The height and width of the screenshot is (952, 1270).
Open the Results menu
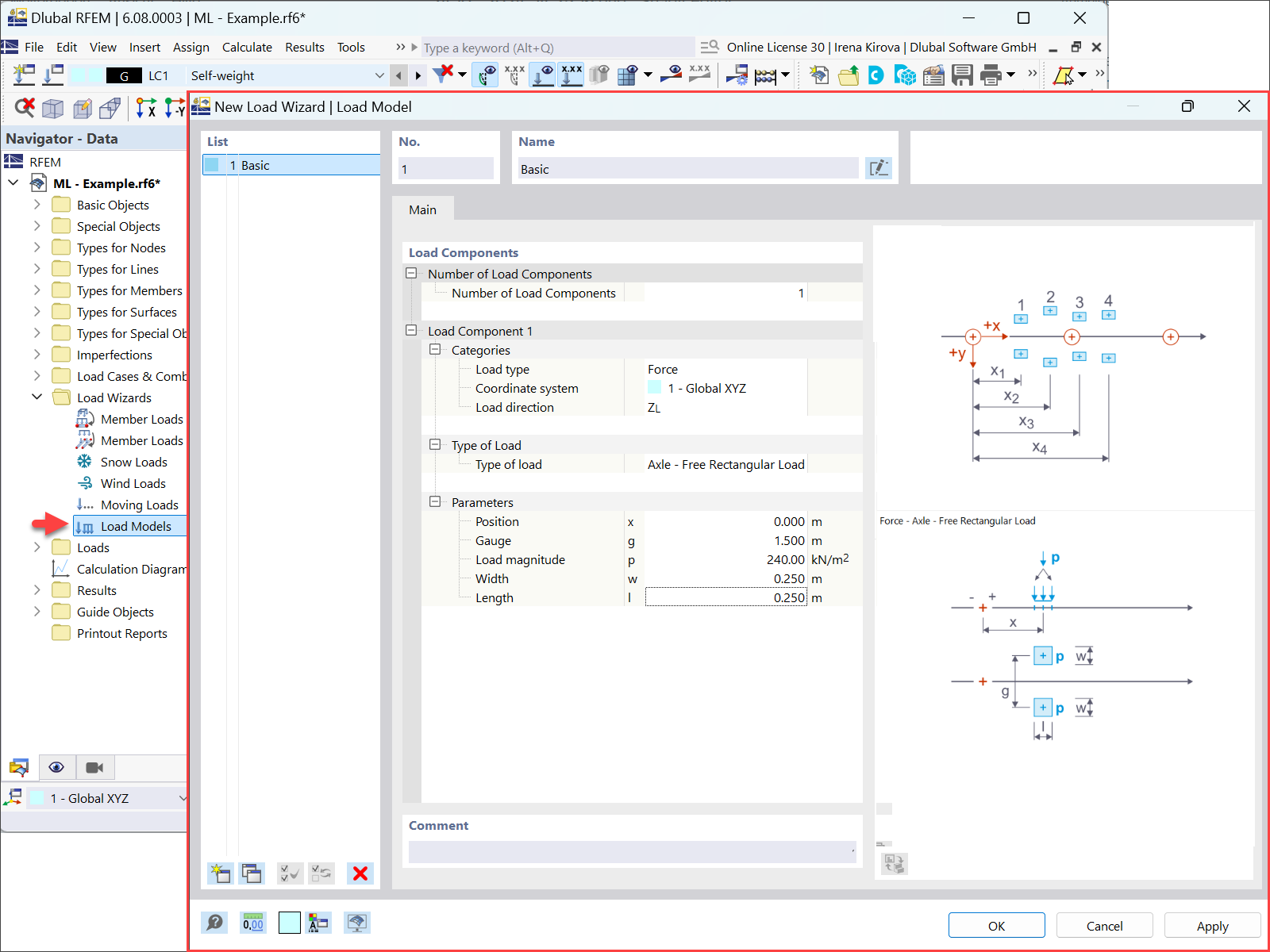305,48
